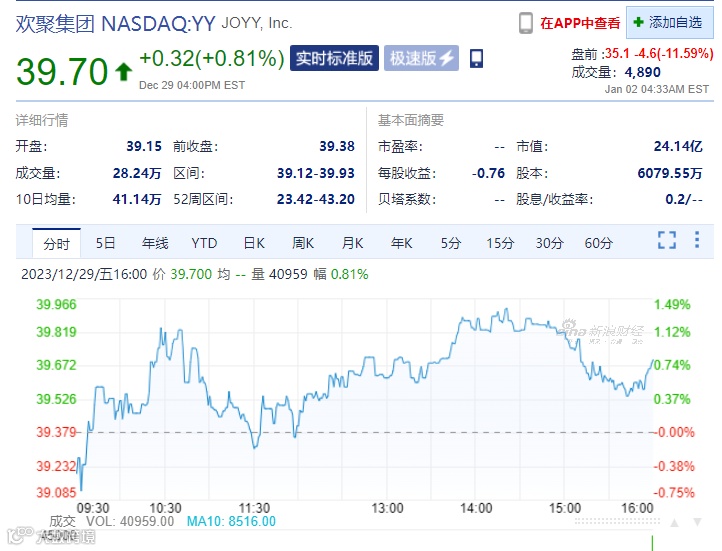The height and width of the screenshot is (551, 722).
Task: Click the 1.49% percentage axis label
Action: (x=672, y=304)
